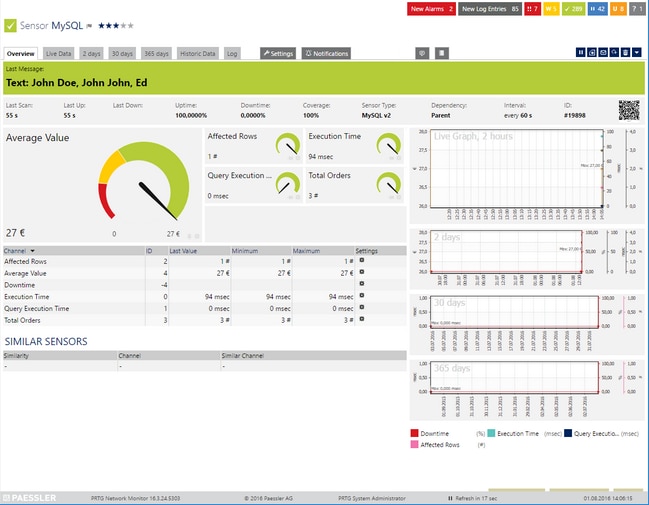Open the Live Graph 2 hours chart
Image resolution: width=649 pixels, height=505 pixels.
[527, 176]
